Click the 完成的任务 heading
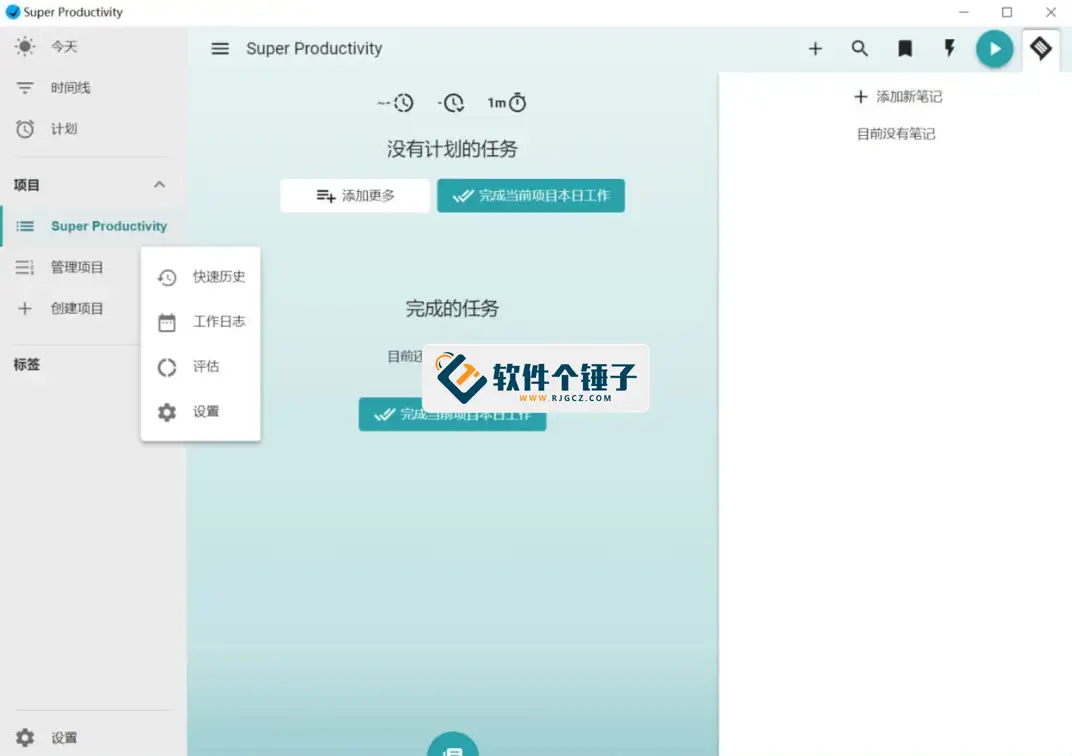This screenshot has height=756, width=1072. 453,308
